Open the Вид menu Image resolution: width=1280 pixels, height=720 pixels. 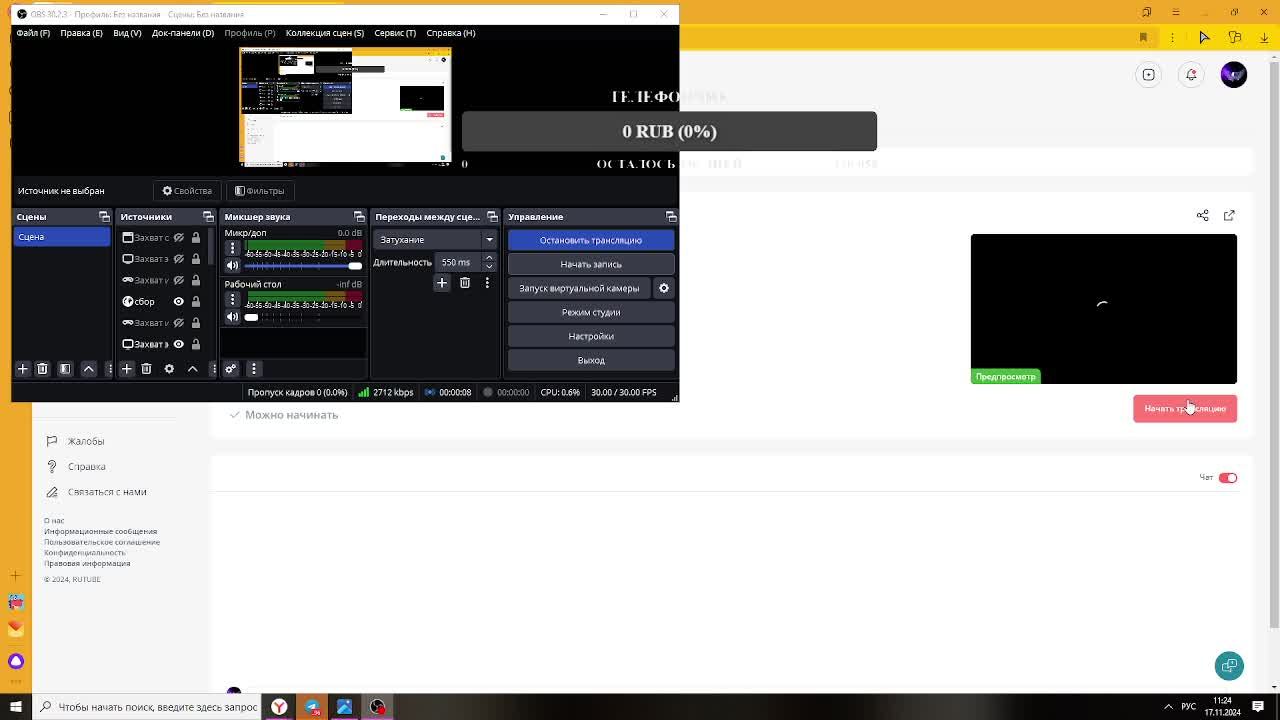click(127, 33)
